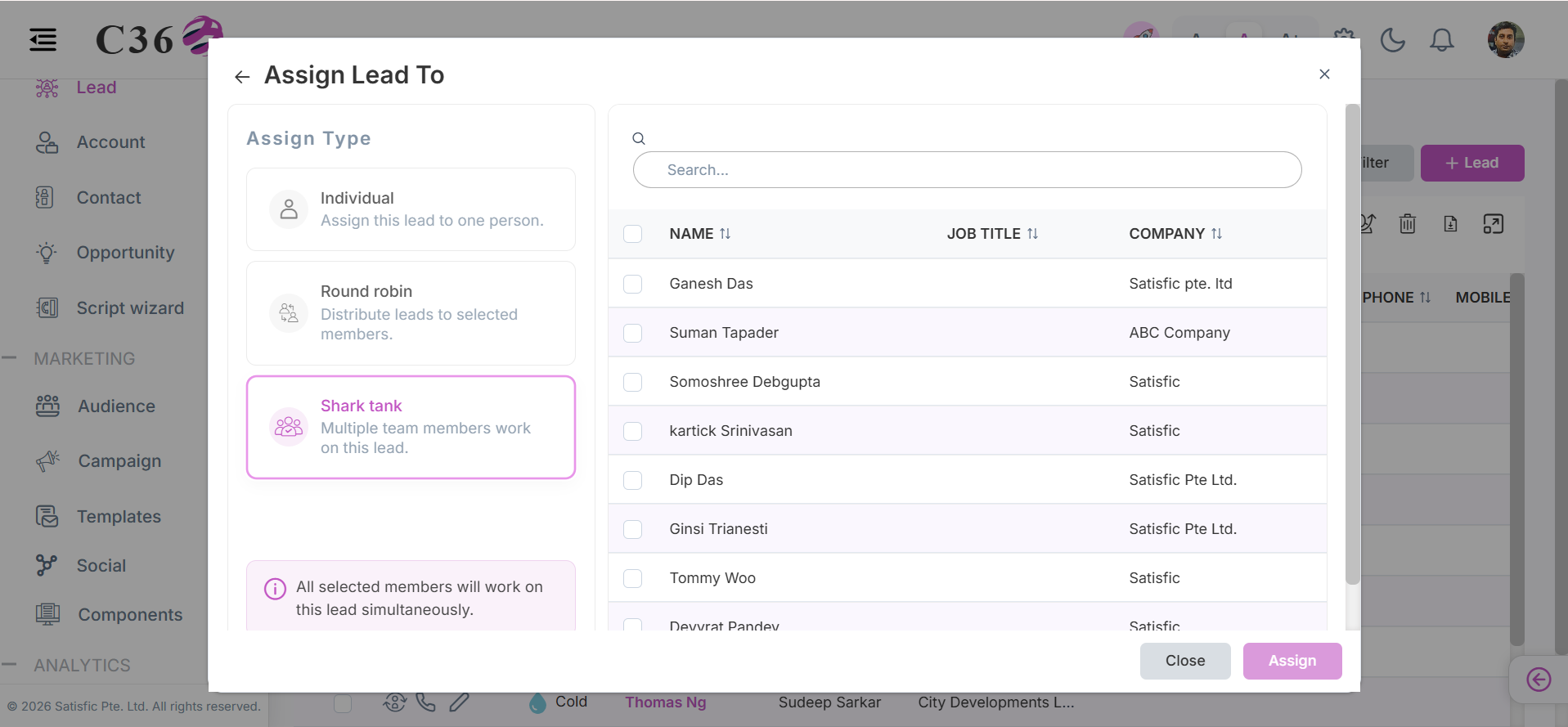Click the Assign button

1292,661
